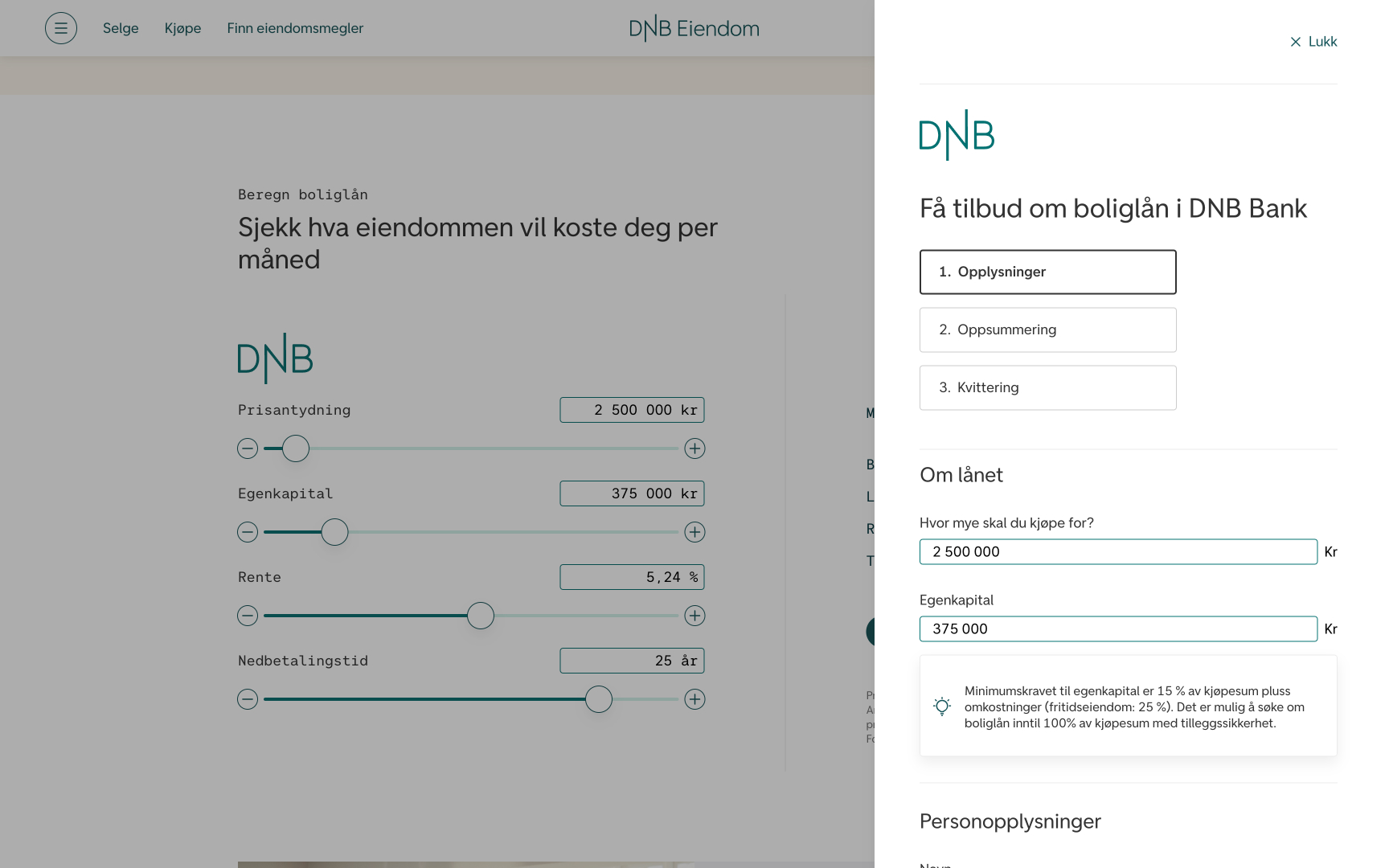The width and height of the screenshot is (1389, 868).
Task: Open Finn eiendomsmegler link
Action: tap(295, 28)
